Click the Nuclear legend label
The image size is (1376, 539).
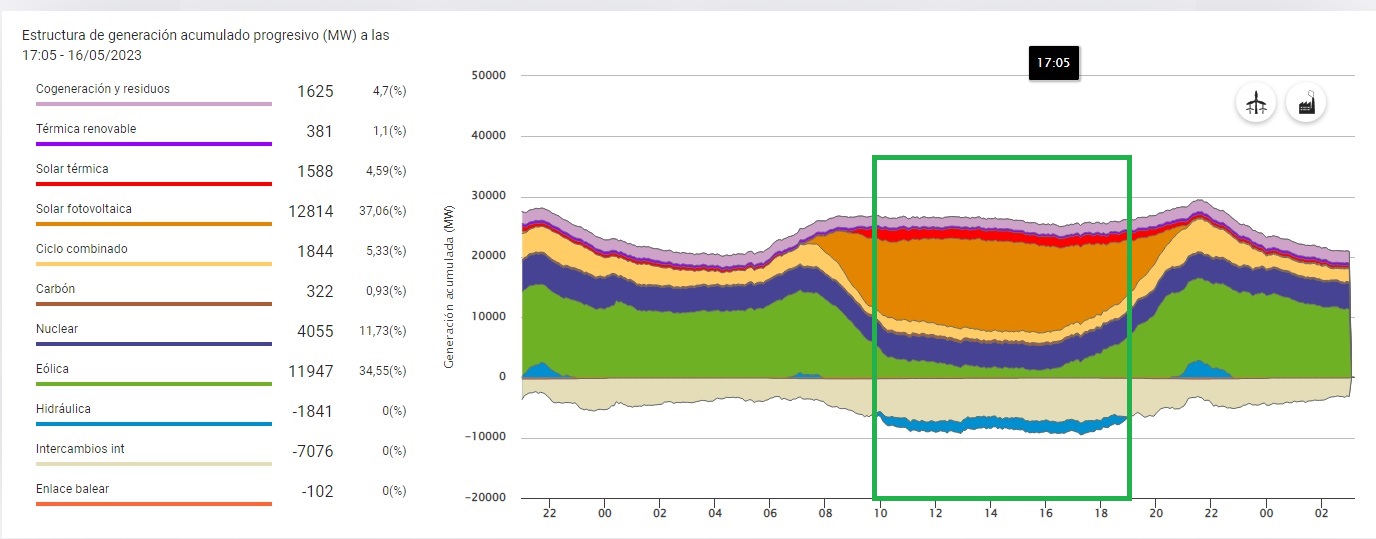tap(57, 329)
